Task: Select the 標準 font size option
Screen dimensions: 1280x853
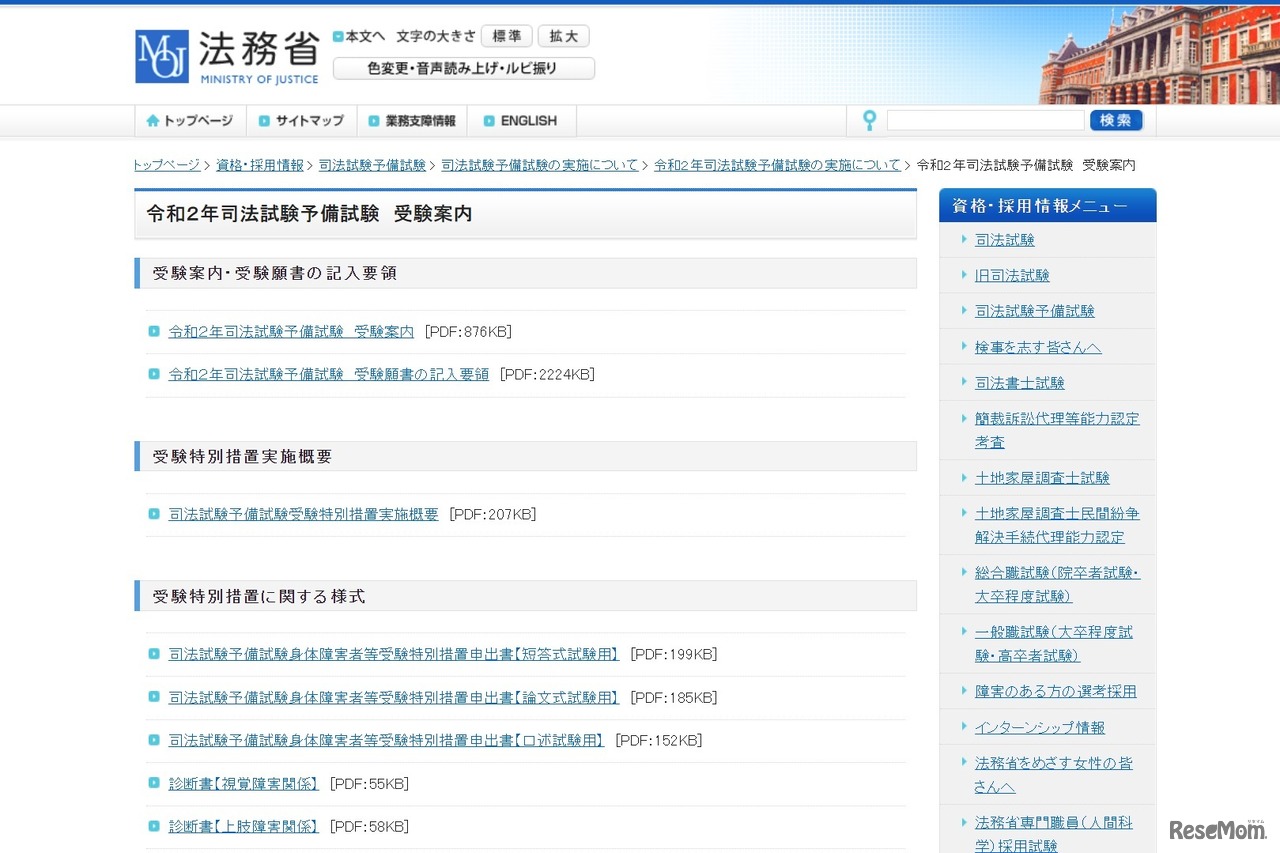Action: click(x=506, y=35)
